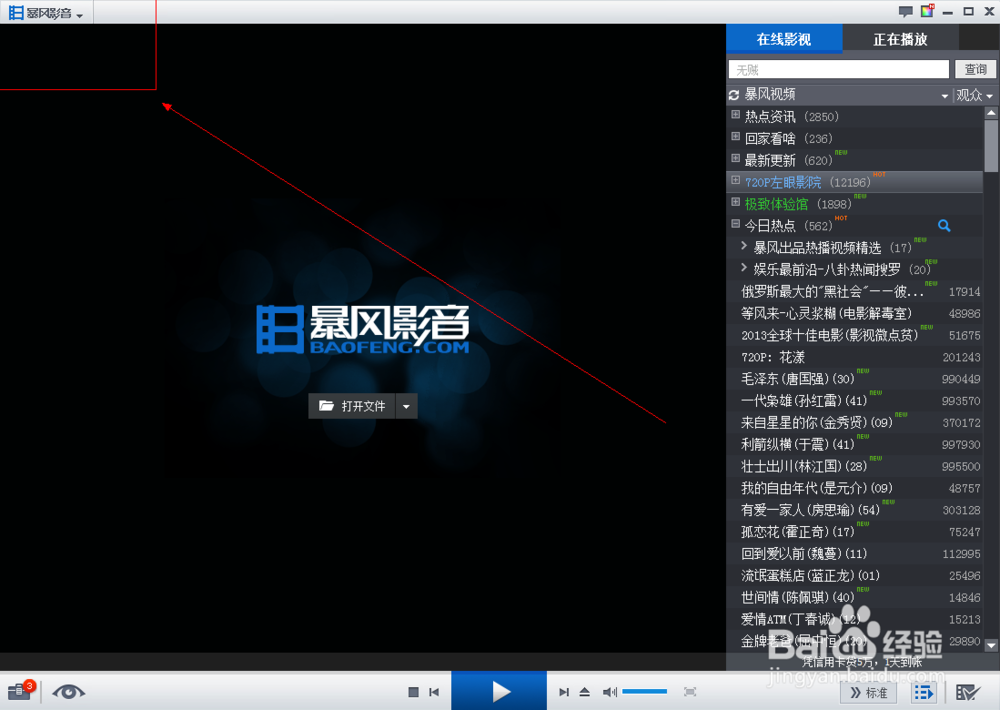1000x710 pixels.
Task: Click the 查询 search button
Action: pyautogui.click(x=975, y=69)
